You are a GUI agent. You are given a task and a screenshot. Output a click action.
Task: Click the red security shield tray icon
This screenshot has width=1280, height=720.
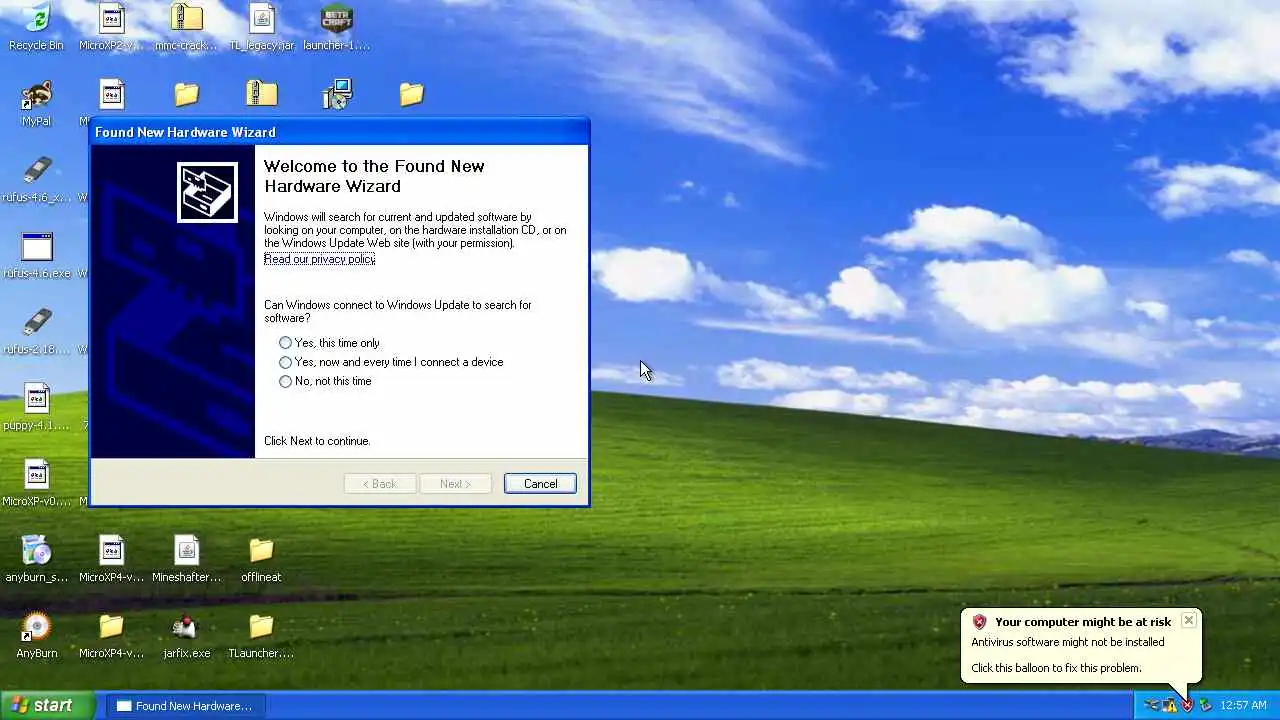(x=1187, y=705)
